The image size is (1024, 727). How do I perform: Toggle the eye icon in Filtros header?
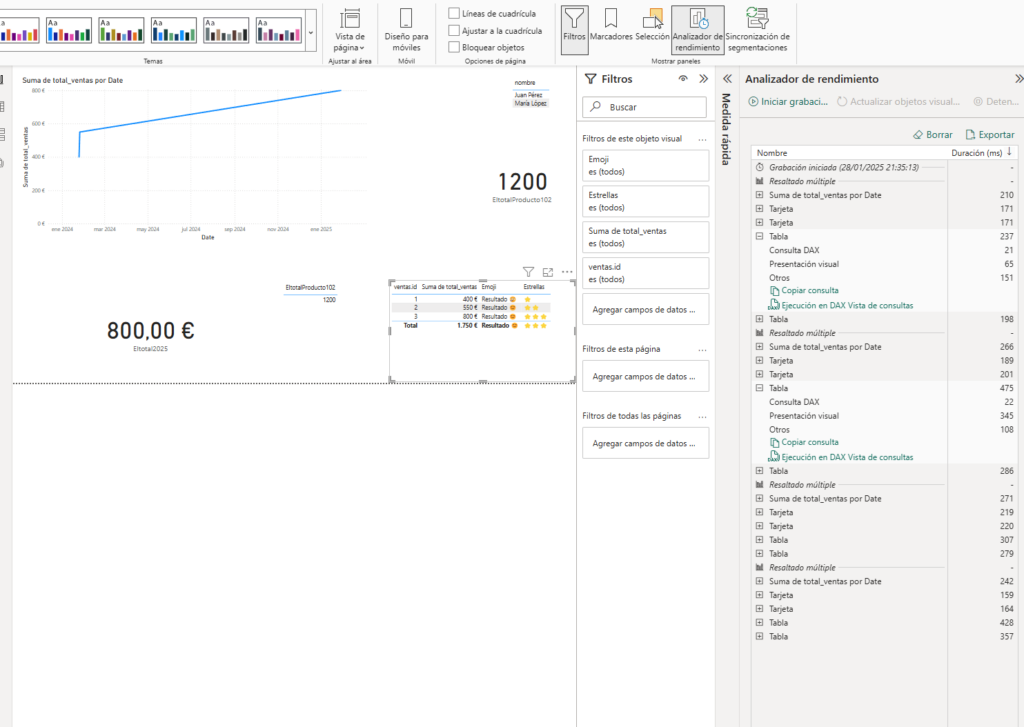tap(683, 79)
